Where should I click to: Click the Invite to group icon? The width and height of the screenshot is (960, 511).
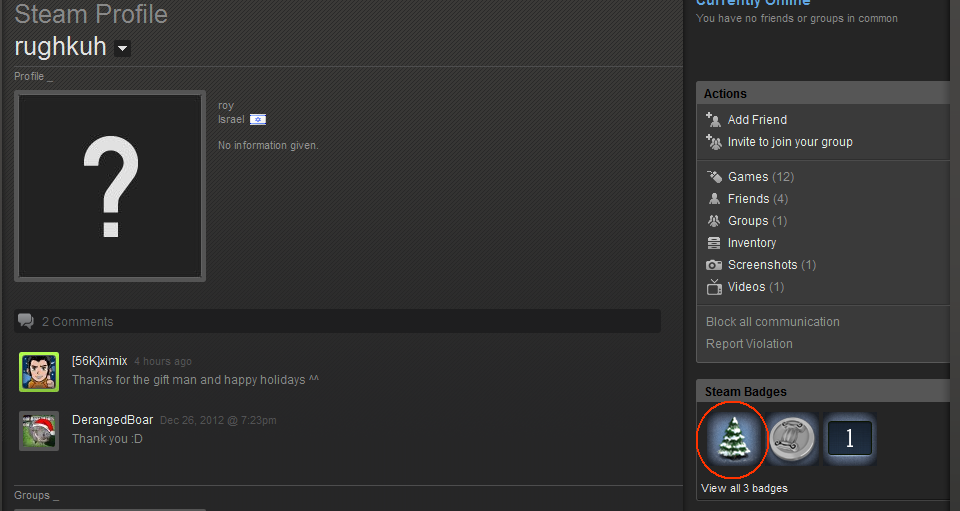click(x=714, y=141)
